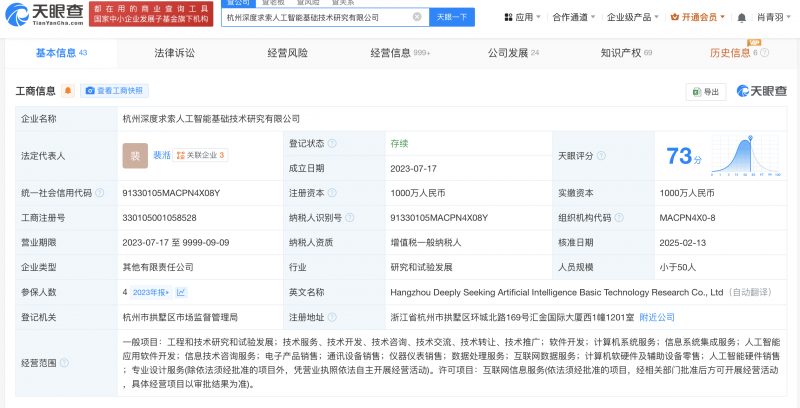Screen dimensions: 800x408
Task: Open the trend chart icon beside 2023年报
Action: pyautogui.click(x=181, y=292)
